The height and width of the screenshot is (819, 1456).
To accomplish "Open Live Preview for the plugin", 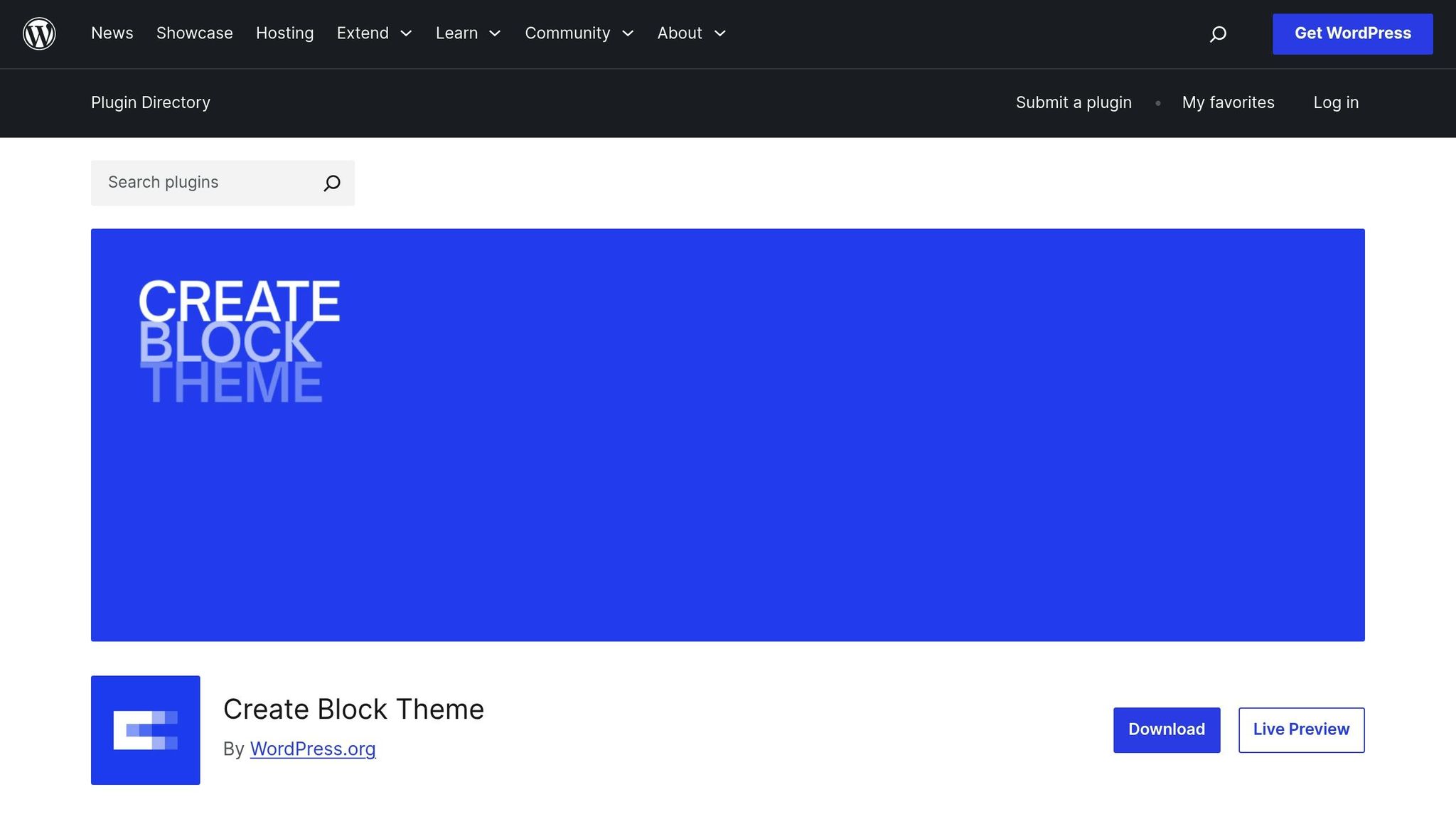I will pos(1301,729).
